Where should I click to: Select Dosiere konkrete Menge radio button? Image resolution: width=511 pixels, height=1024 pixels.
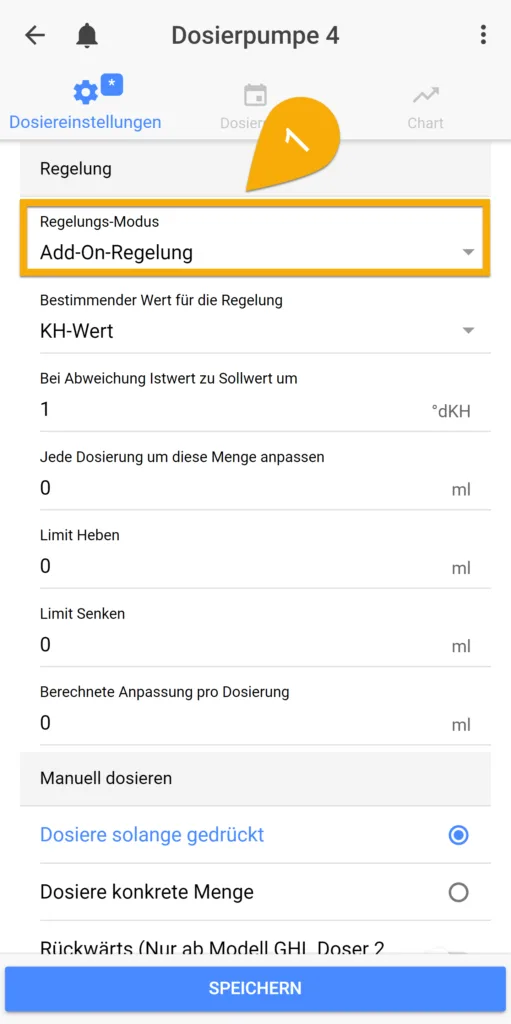[458, 892]
